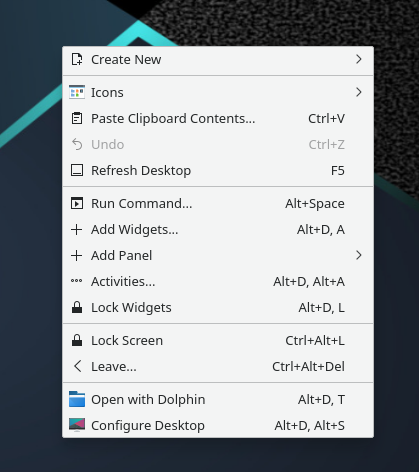This screenshot has width=419, height=472.
Task: Select Open with Dolphin
Action: coord(218,399)
